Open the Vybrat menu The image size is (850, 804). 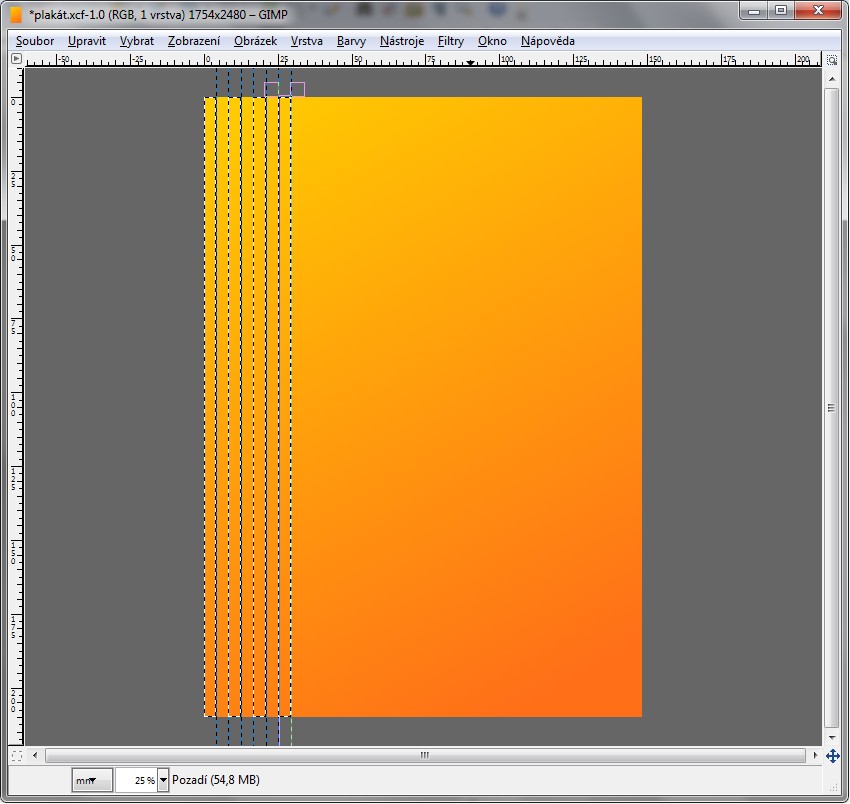(x=137, y=41)
